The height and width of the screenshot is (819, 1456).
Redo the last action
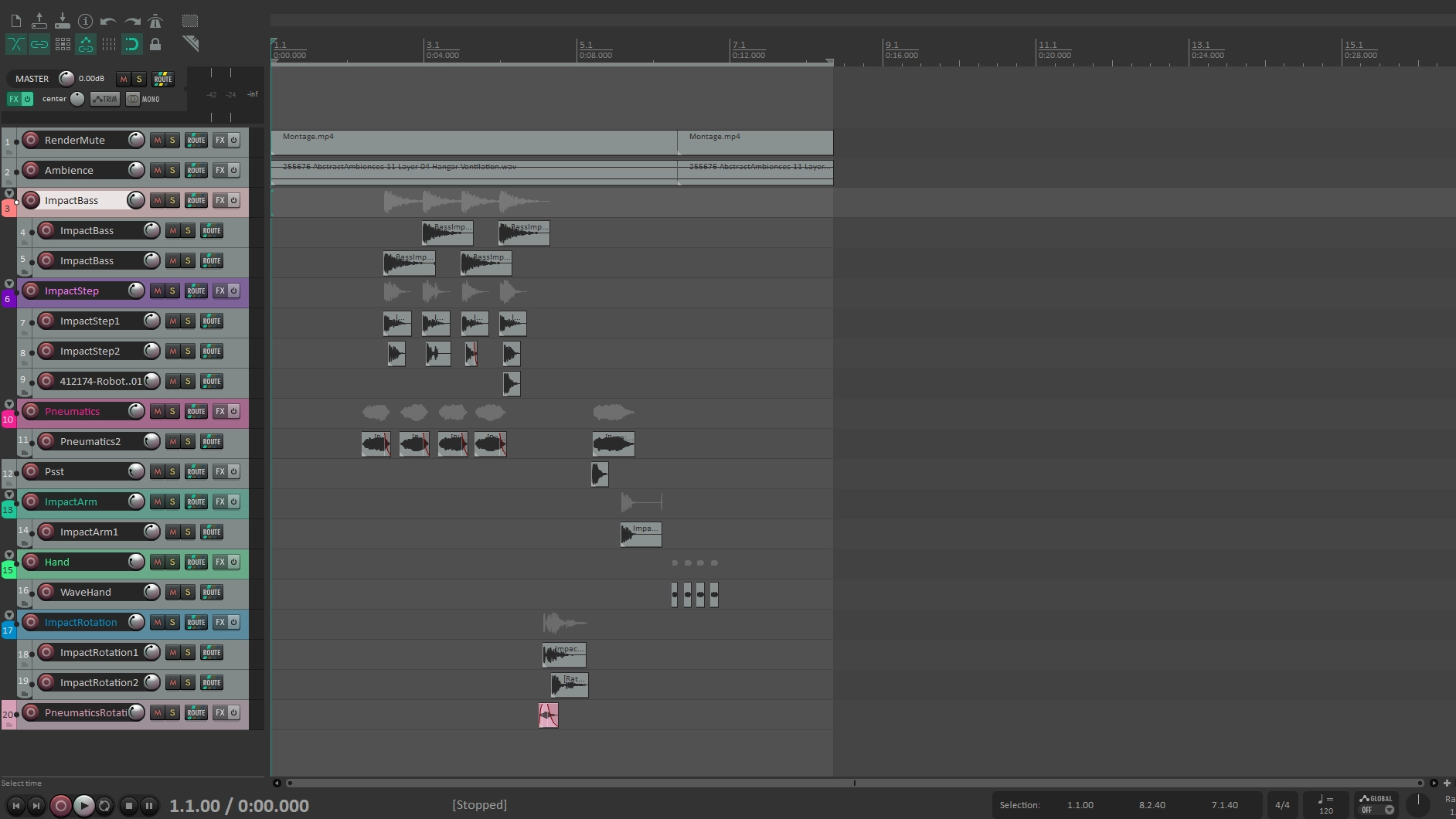point(131,20)
